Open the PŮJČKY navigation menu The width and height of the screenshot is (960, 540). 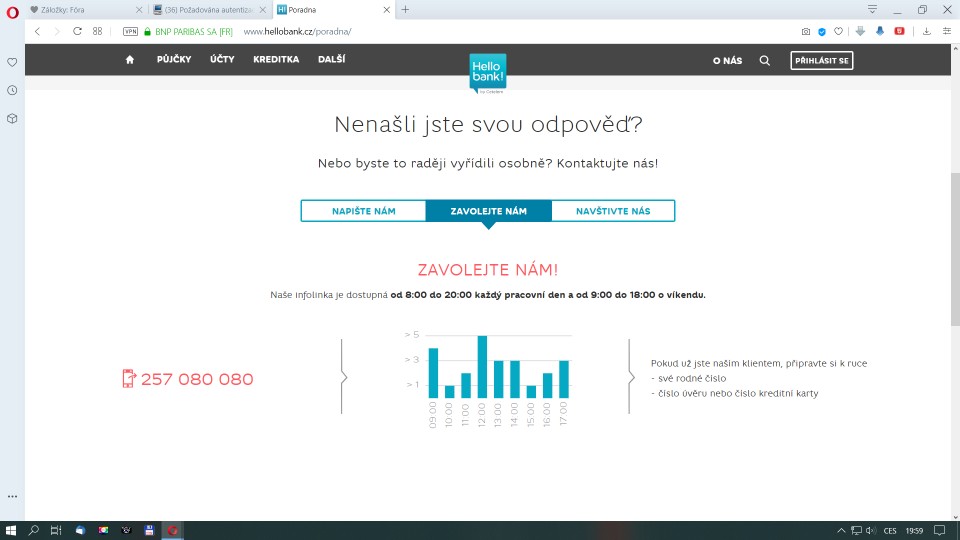tap(173, 60)
